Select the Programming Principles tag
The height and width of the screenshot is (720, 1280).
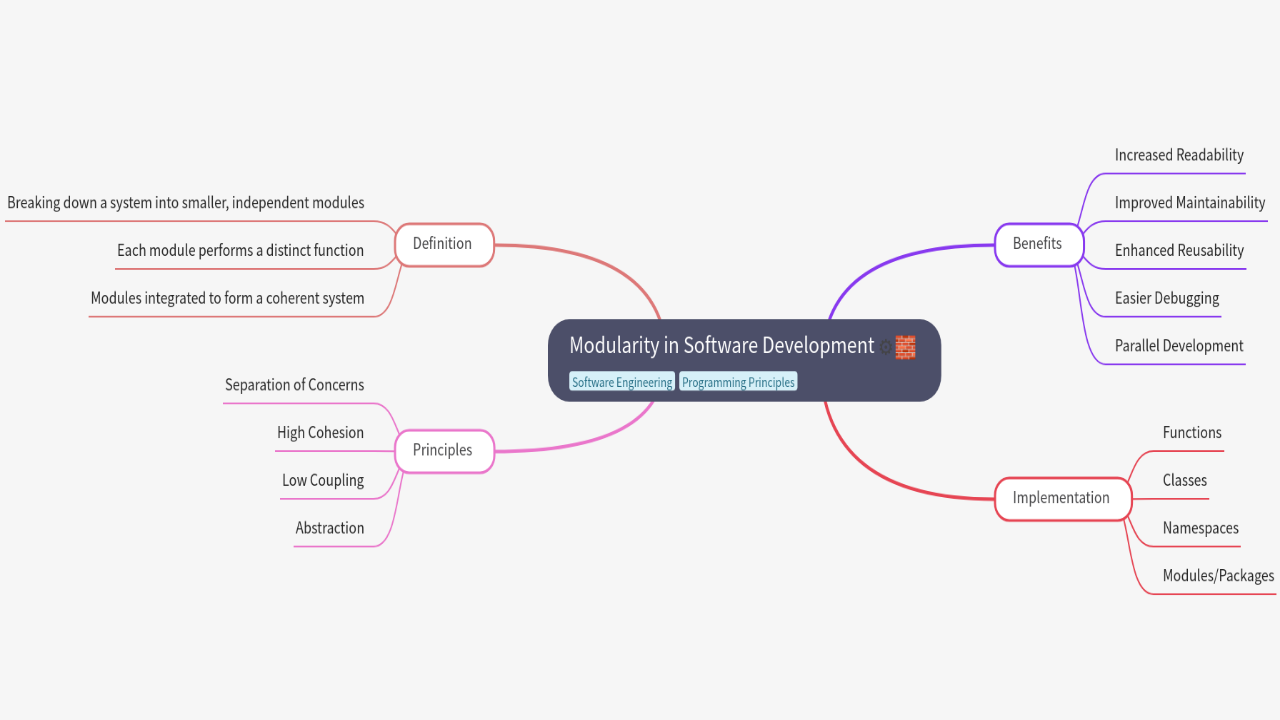click(738, 382)
